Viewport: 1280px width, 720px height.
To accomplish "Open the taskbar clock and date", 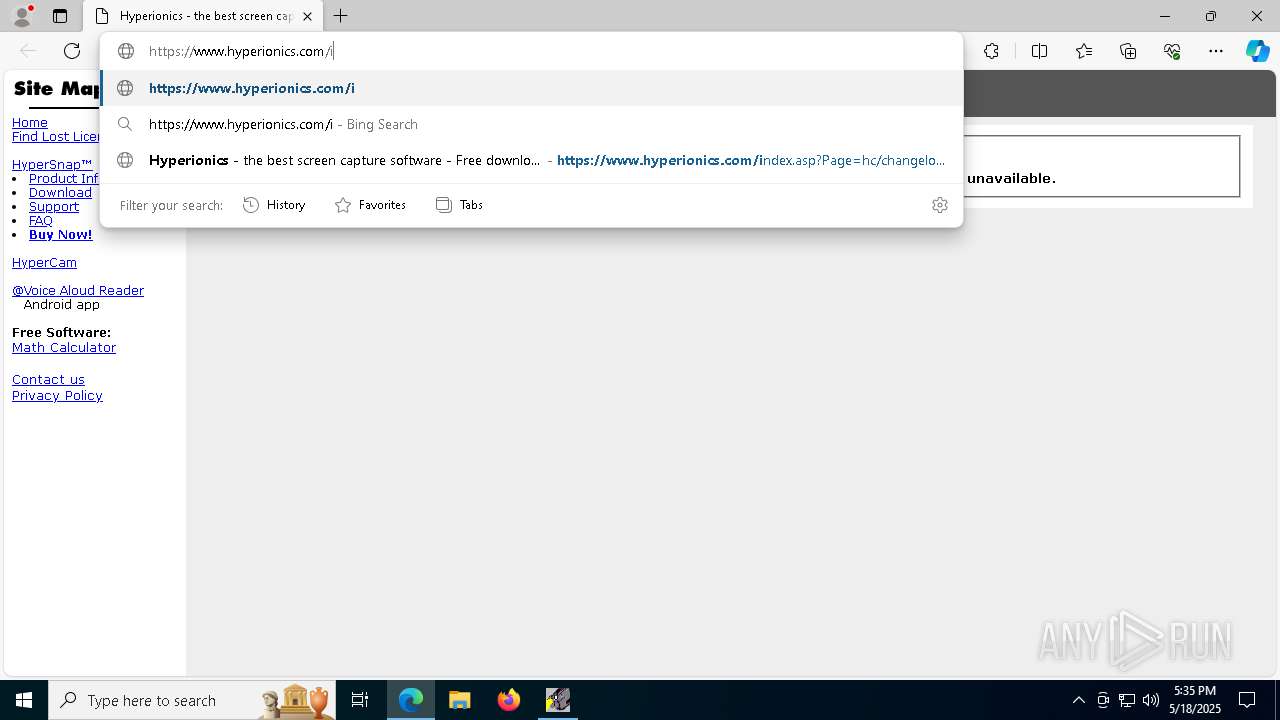I will point(1195,700).
